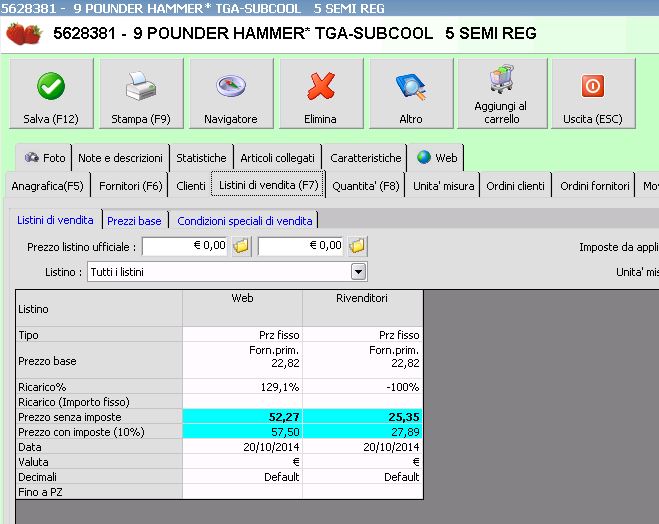This screenshot has height=524, width=659.
Task: Click Ricarico% value 129,1%
Action: tap(243, 387)
